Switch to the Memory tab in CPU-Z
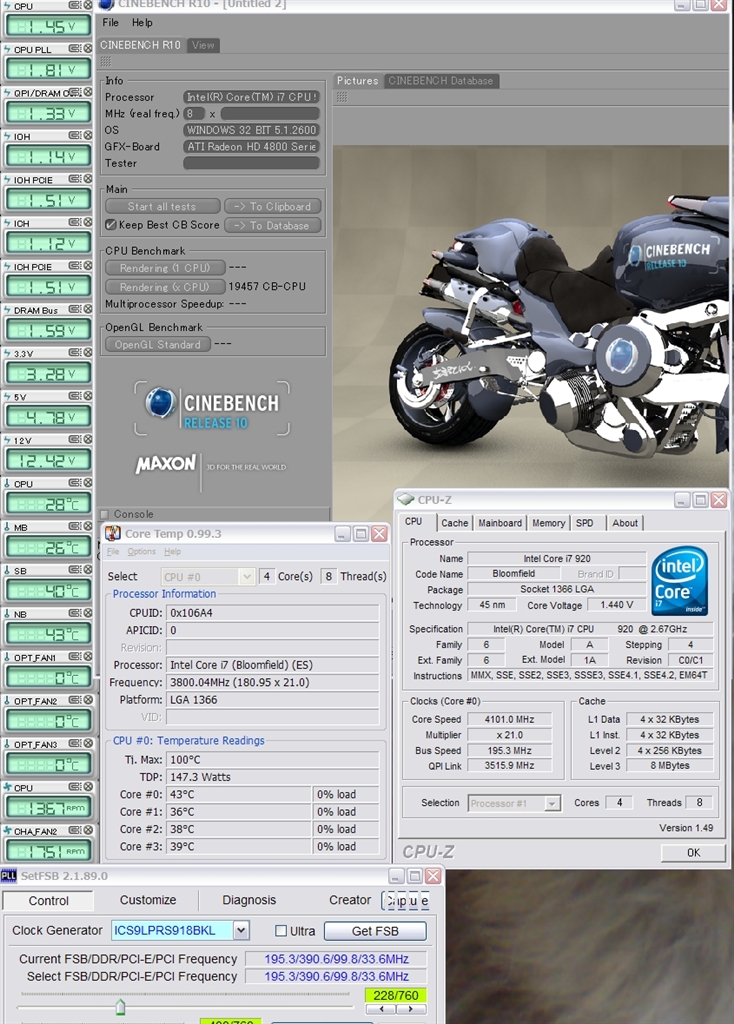734x1024 pixels. point(548,523)
